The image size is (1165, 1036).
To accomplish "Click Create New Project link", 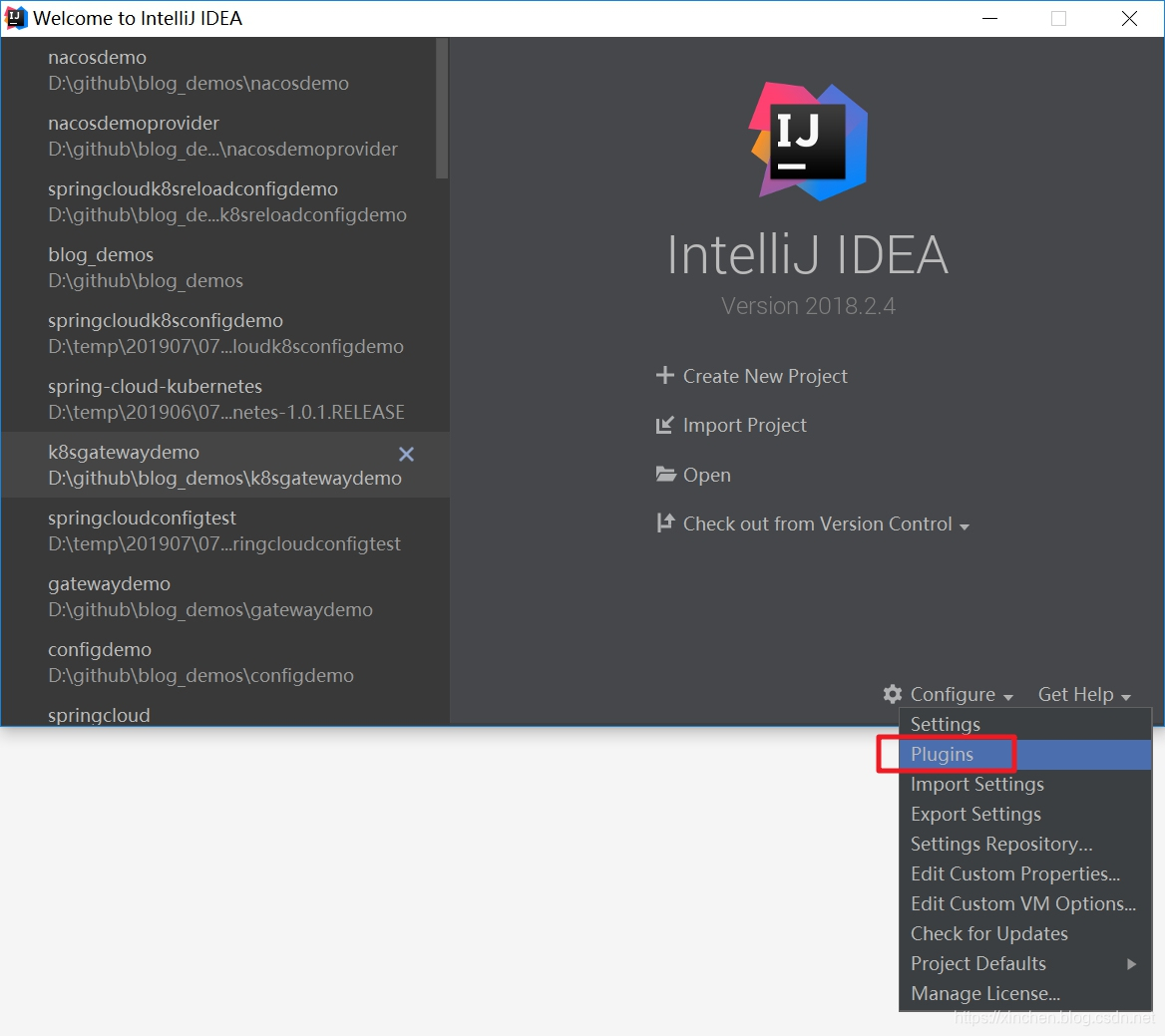I will [x=765, y=377].
